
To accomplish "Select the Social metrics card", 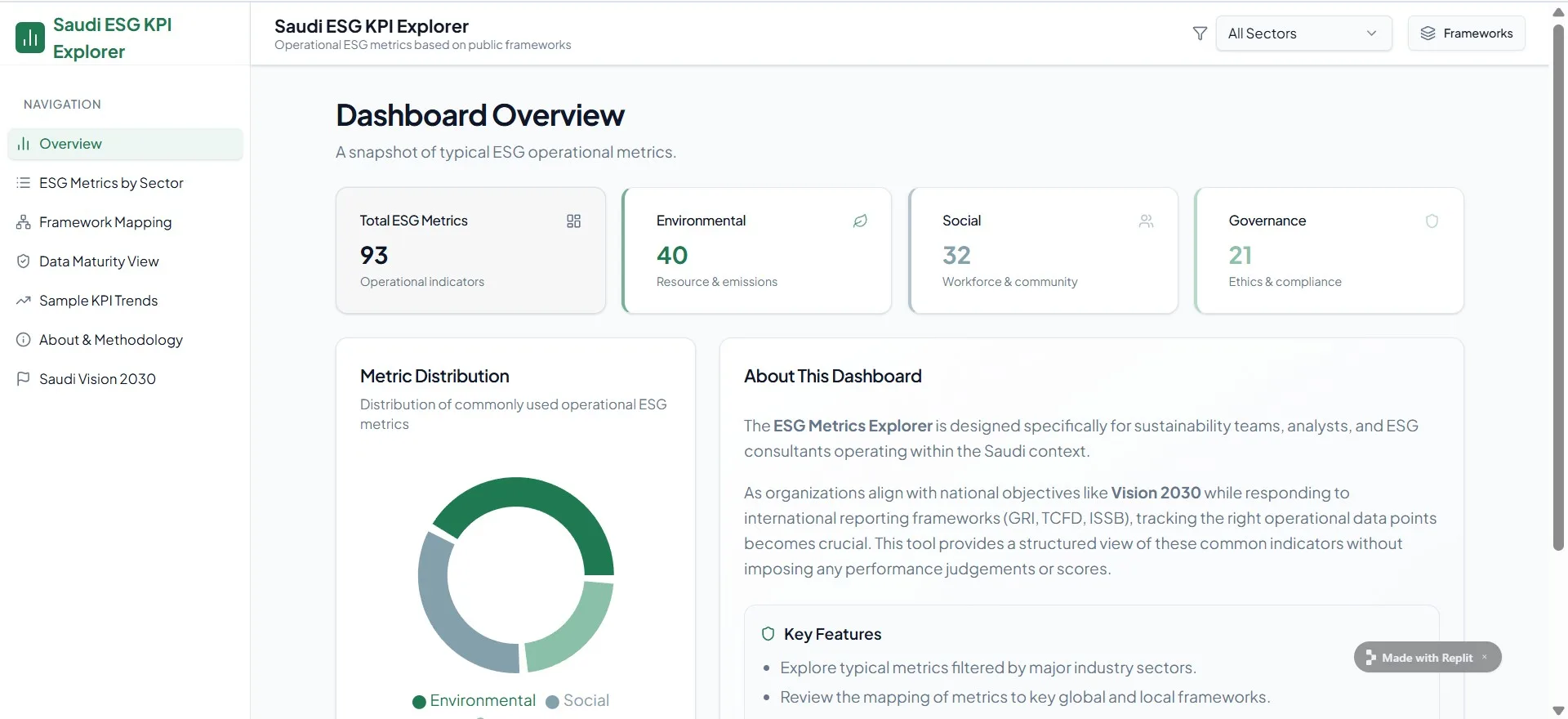I will pyautogui.click(x=1043, y=250).
